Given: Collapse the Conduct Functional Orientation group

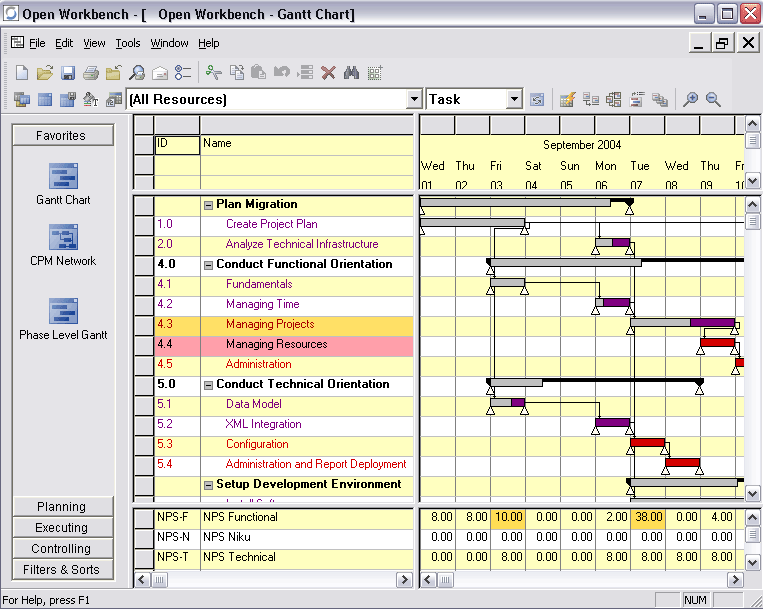Looking at the screenshot, I should (x=209, y=265).
